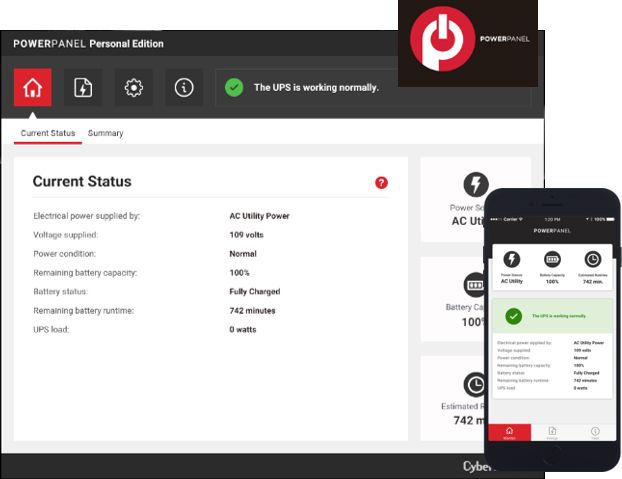Click the '0 watts' UPS load value
This screenshot has width=622, height=479.
point(243,330)
